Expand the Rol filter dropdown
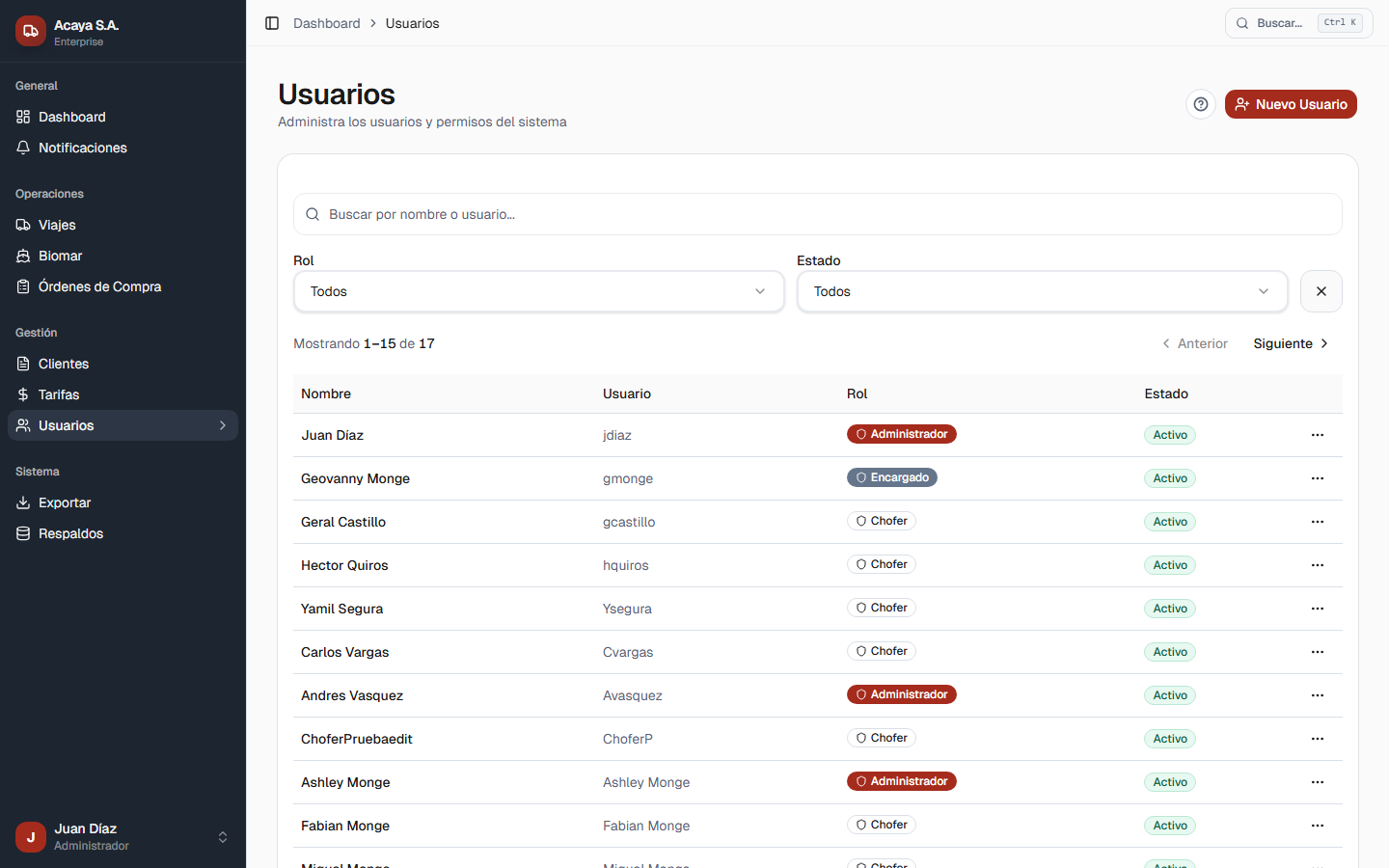This screenshot has width=1389, height=868. point(538,291)
